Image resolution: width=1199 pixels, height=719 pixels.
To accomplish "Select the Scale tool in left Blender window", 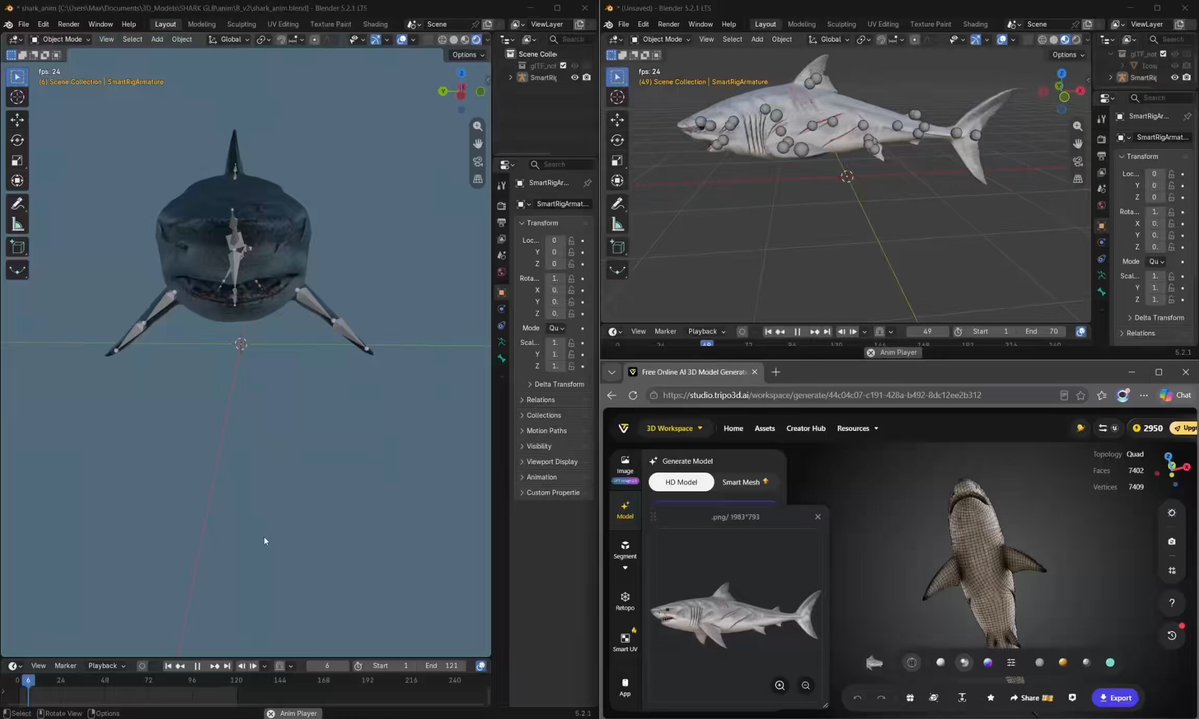I will [x=17, y=161].
